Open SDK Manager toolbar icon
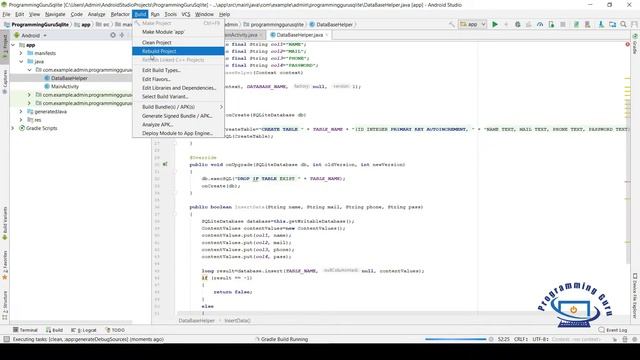 tap(601, 24)
